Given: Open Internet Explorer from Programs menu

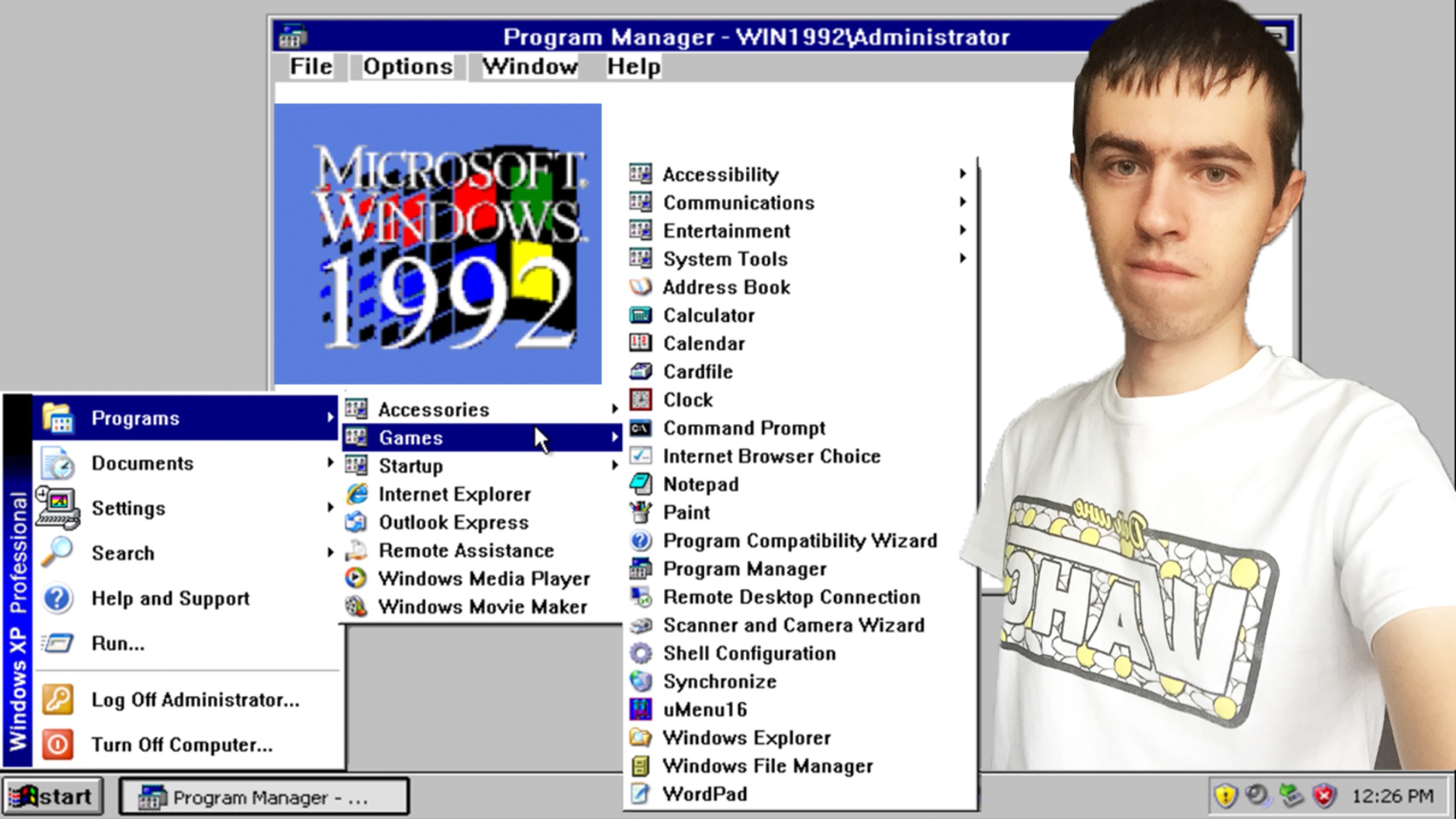Looking at the screenshot, I should point(454,494).
